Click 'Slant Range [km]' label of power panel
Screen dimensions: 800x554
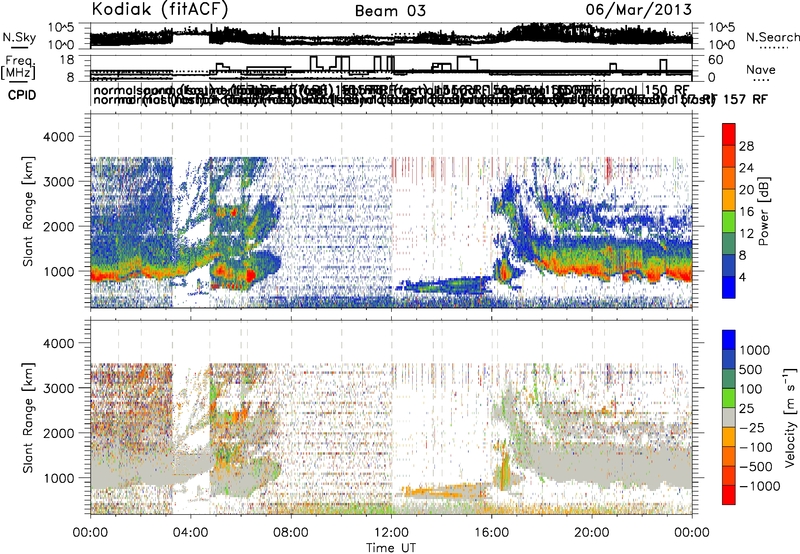click(x=28, y=211)
